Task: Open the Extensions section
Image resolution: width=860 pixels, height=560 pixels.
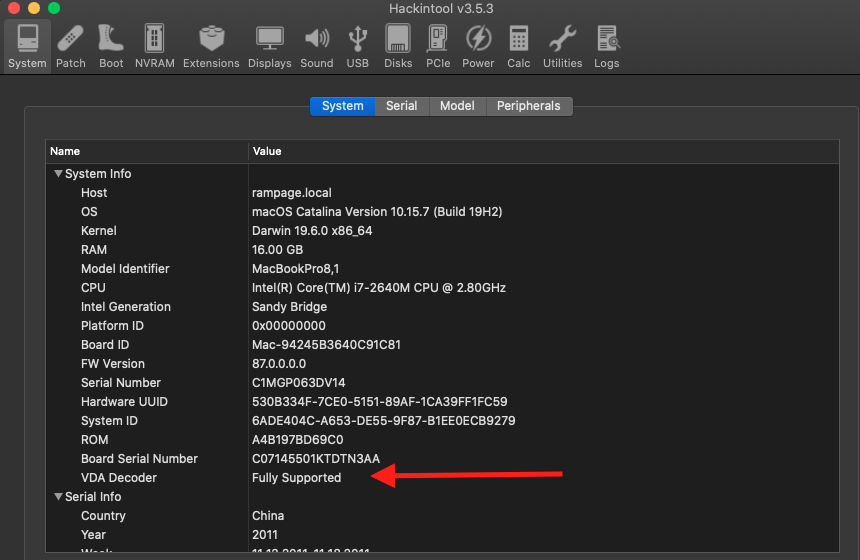Action: (211, 47)
